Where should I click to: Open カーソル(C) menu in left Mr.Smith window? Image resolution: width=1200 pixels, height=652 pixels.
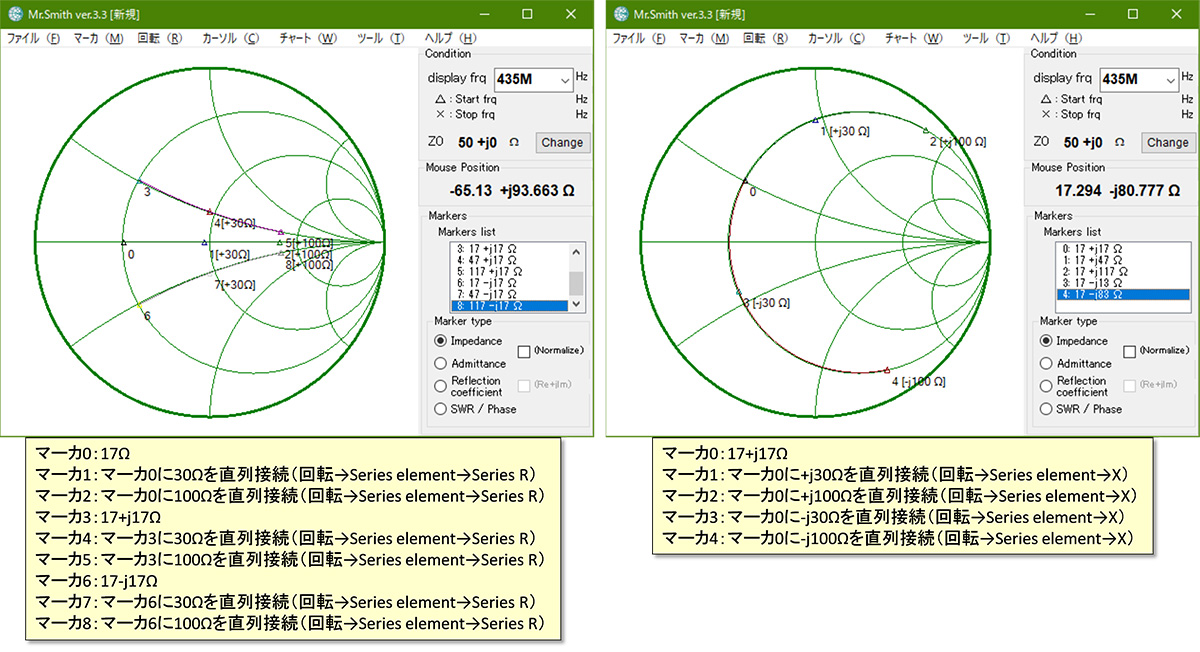(231, 38)
